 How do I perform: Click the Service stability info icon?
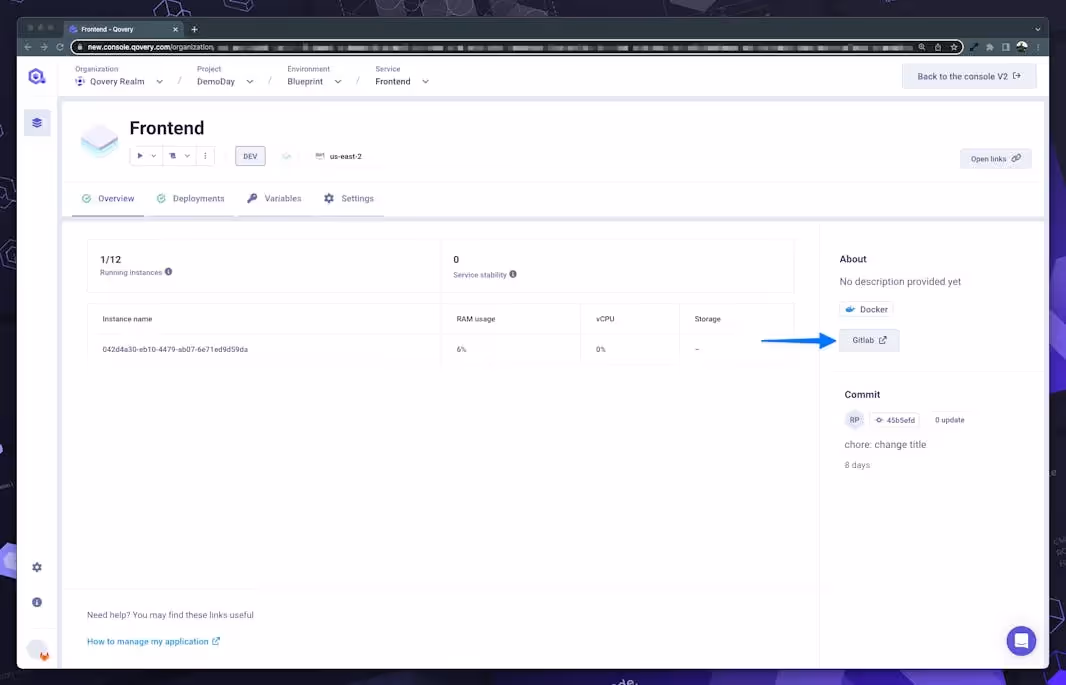click(x=513, y=275)
